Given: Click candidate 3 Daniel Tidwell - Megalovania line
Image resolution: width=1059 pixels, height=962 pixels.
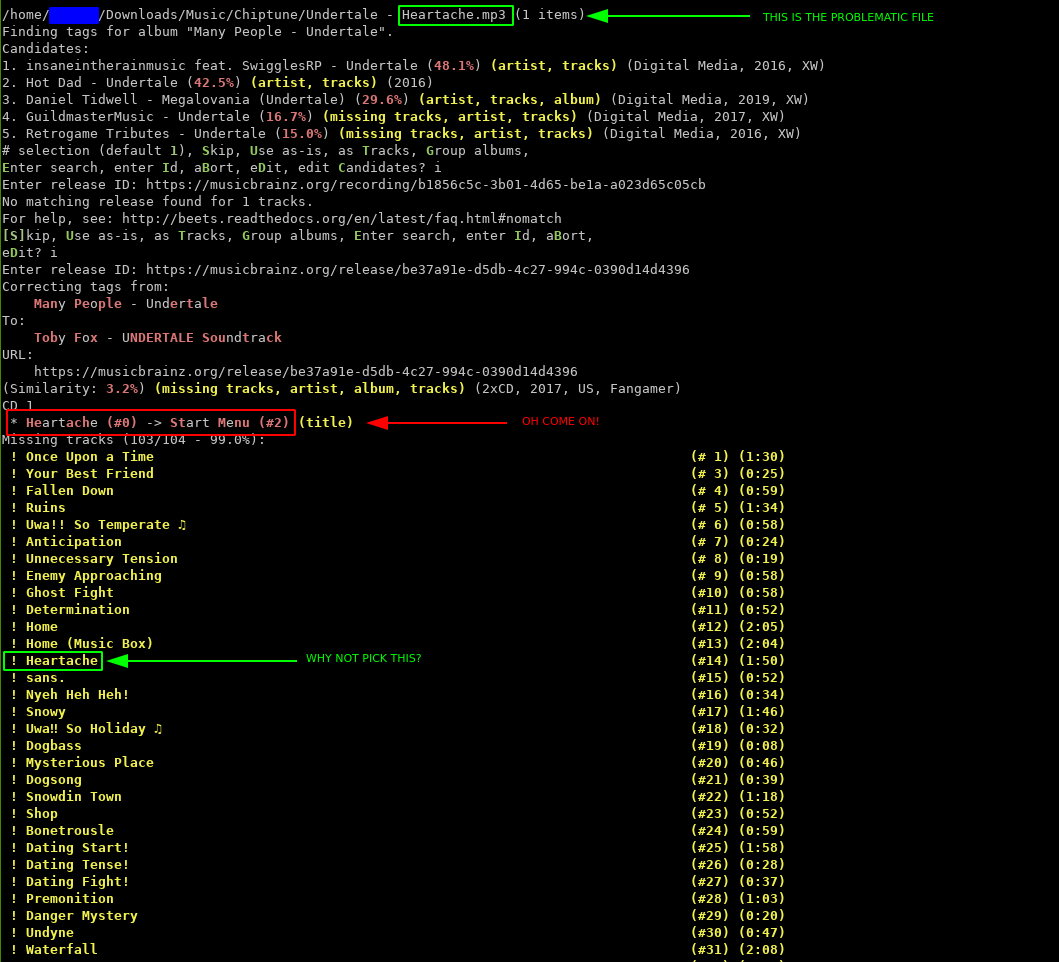Looking at the screenshot, I should tap(405, 99).
